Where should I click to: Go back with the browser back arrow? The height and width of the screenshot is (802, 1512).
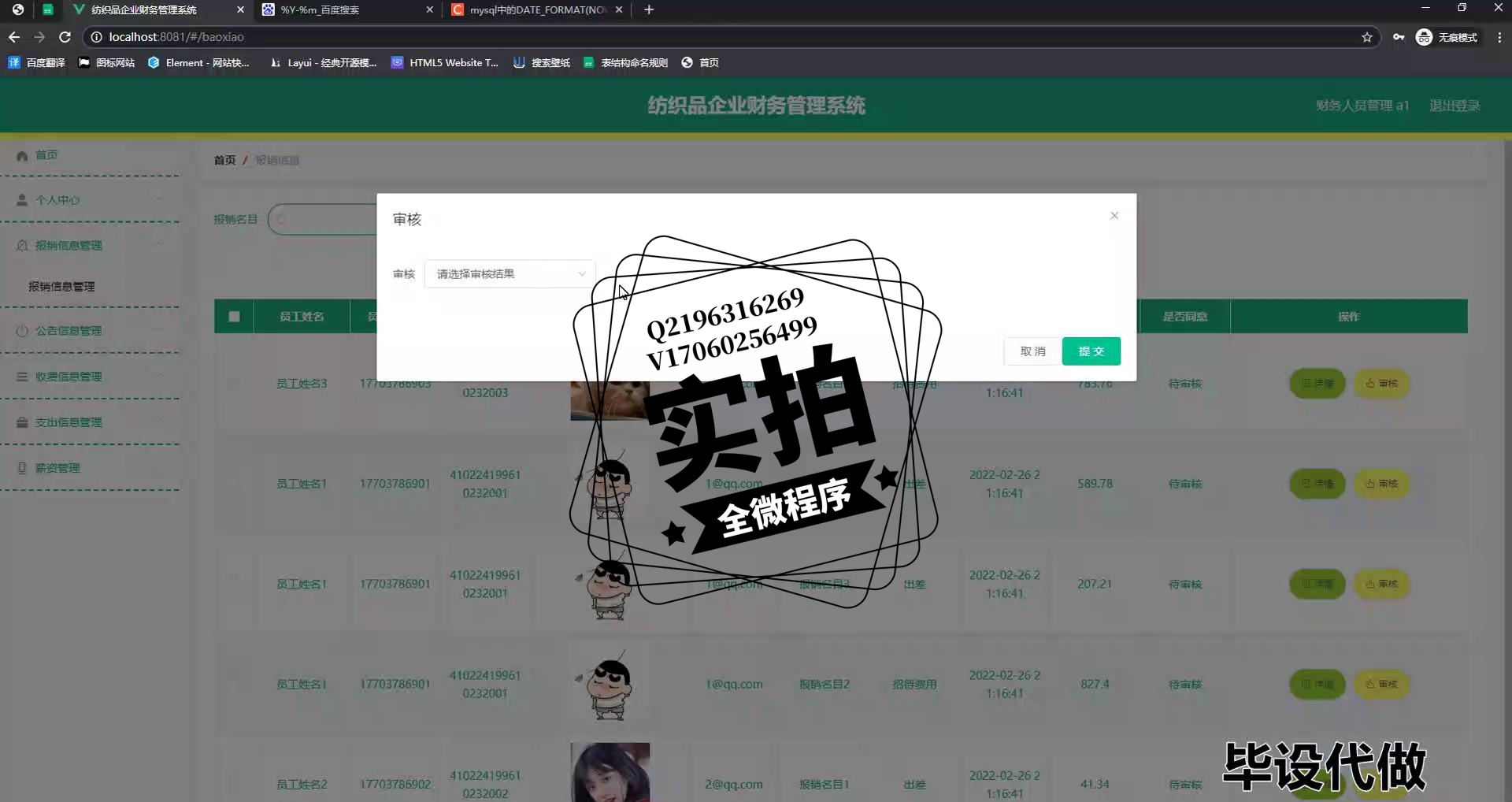(x=14, y=37)
